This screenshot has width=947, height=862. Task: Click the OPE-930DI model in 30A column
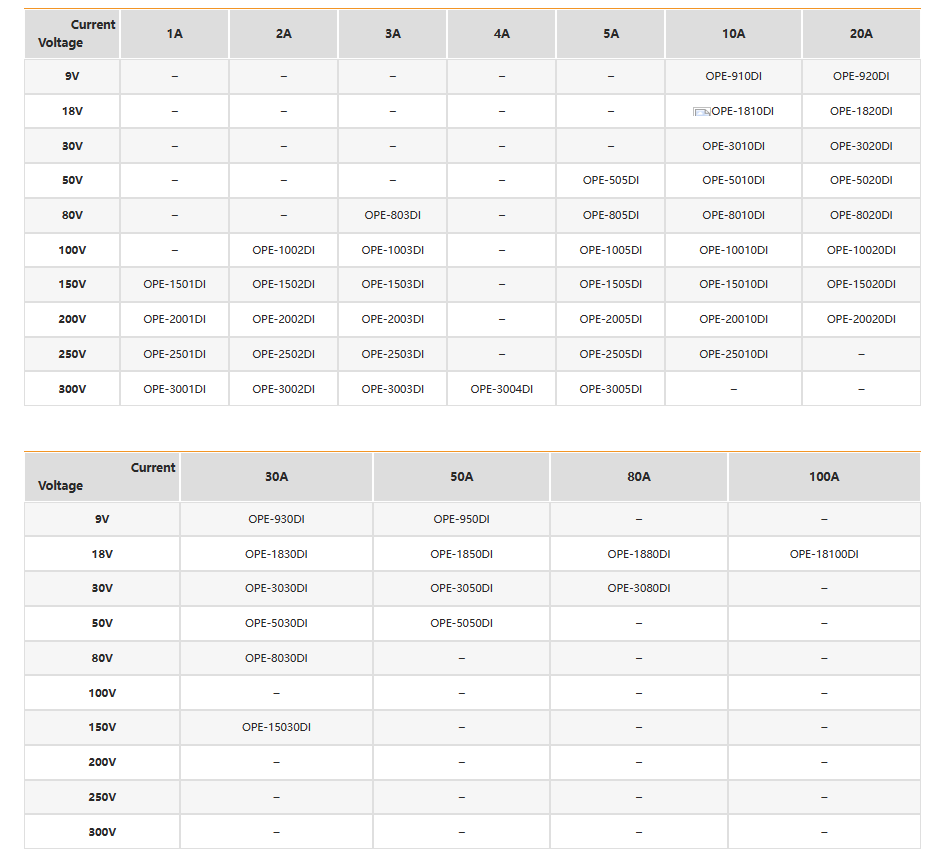pos(276,519)
